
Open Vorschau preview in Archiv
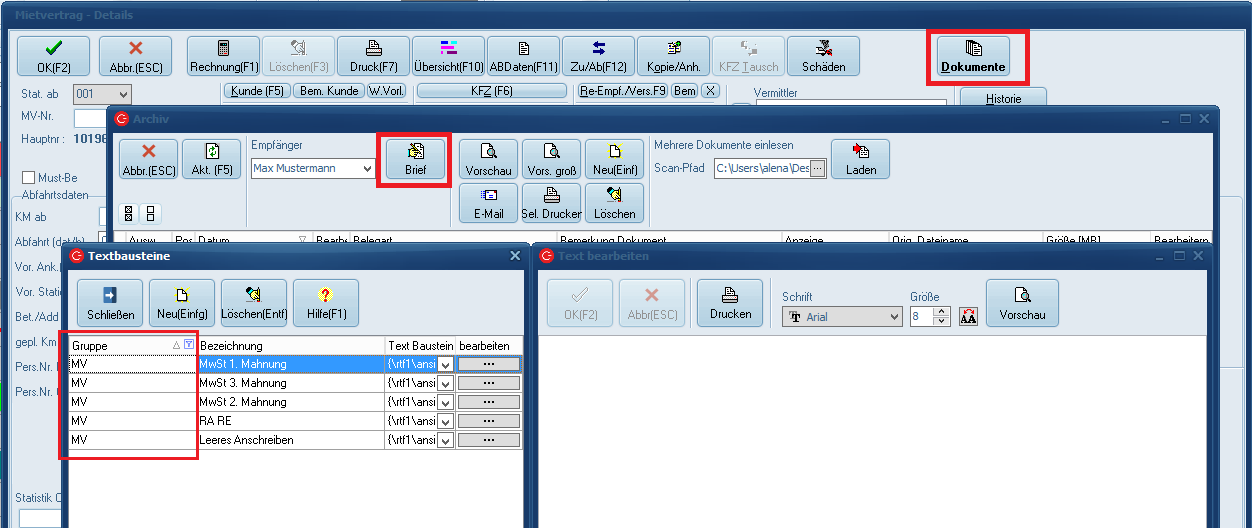point(489,159)
